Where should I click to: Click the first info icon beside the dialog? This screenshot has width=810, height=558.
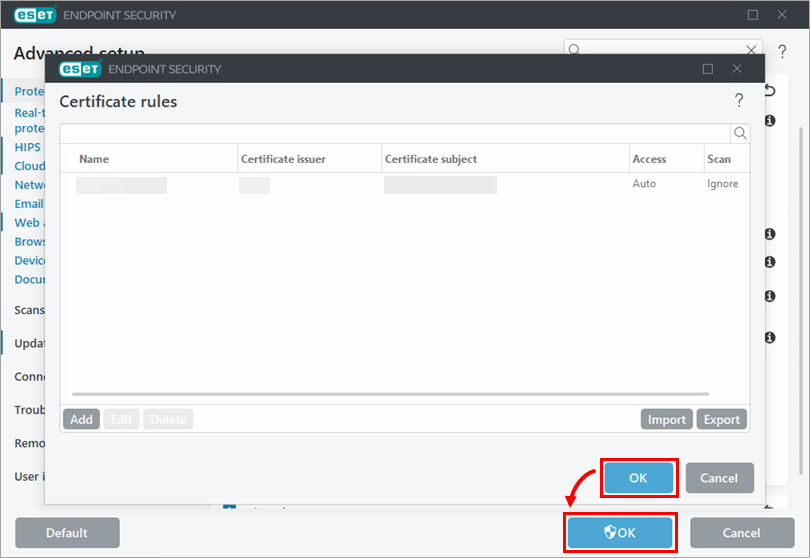click(770, 120)
